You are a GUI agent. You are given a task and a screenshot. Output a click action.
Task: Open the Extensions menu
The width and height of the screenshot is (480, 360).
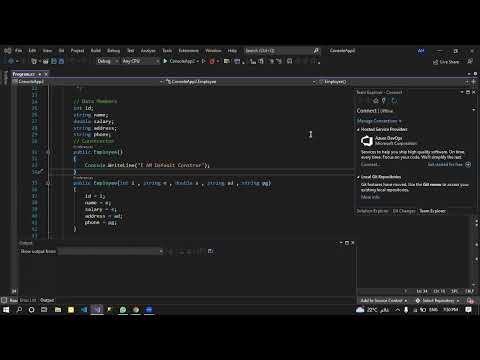click(188, 51)
